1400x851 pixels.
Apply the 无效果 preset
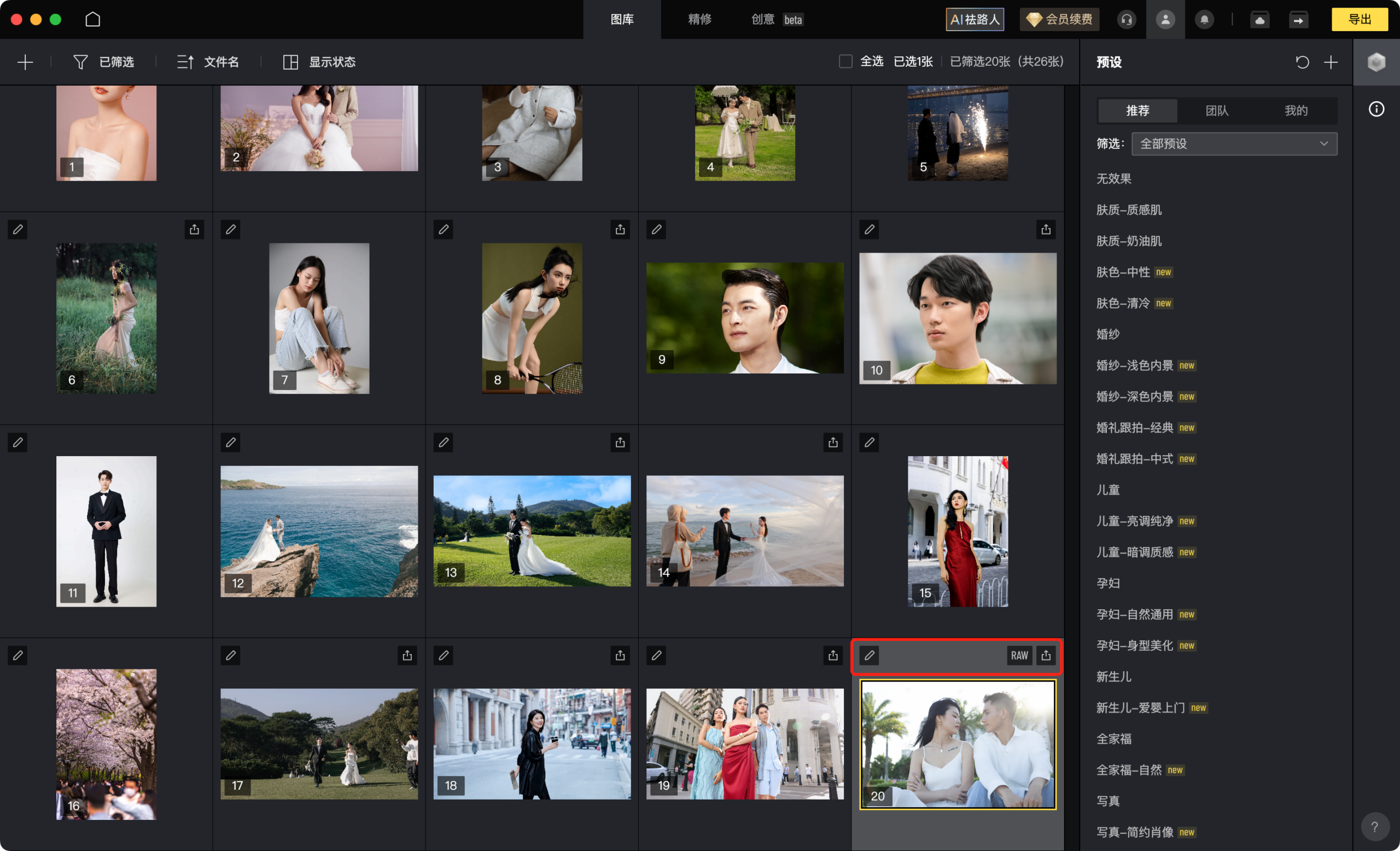[1113, 178]
